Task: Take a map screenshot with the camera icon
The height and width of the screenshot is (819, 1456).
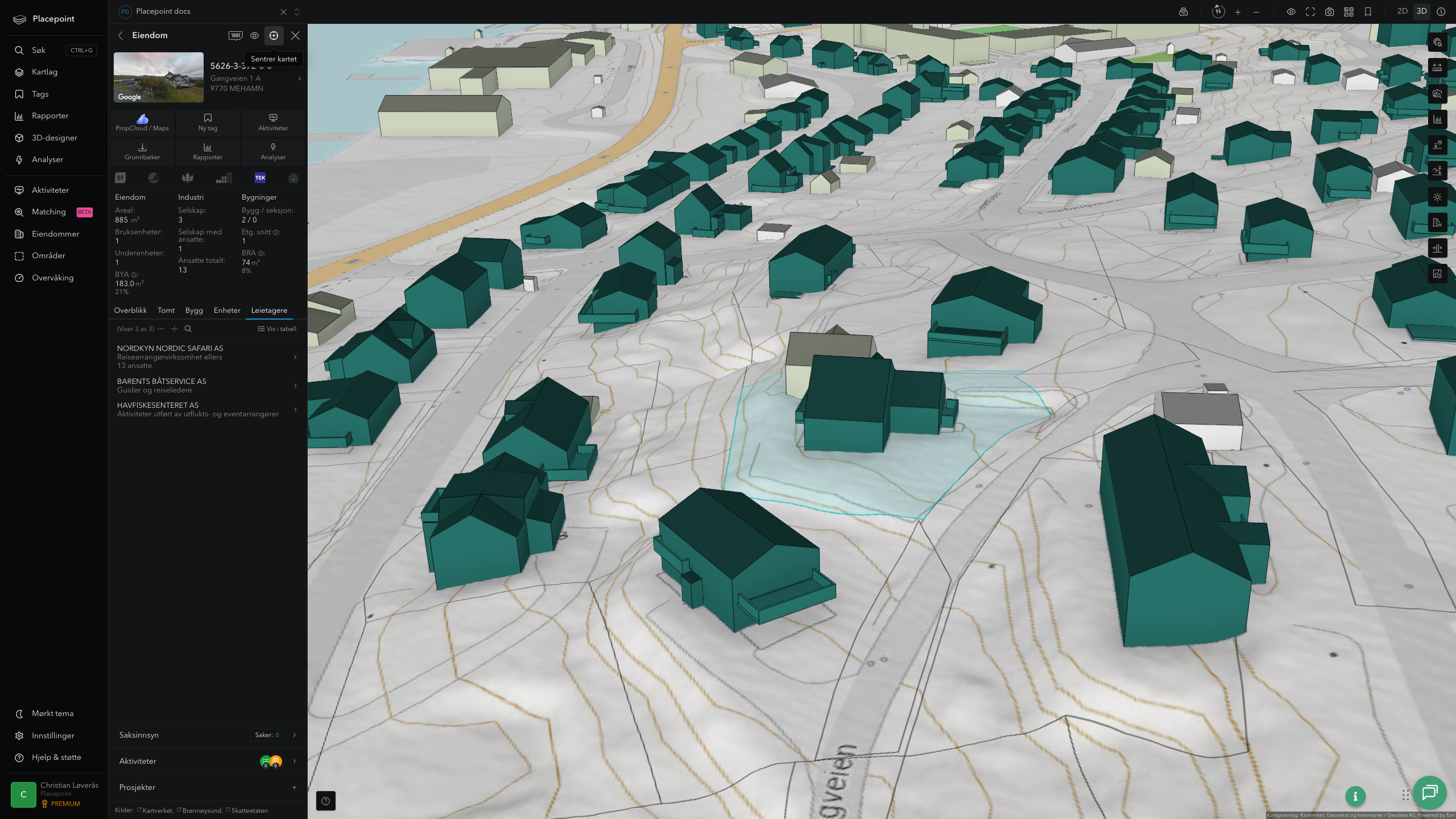Action: tap(1330, 12)
